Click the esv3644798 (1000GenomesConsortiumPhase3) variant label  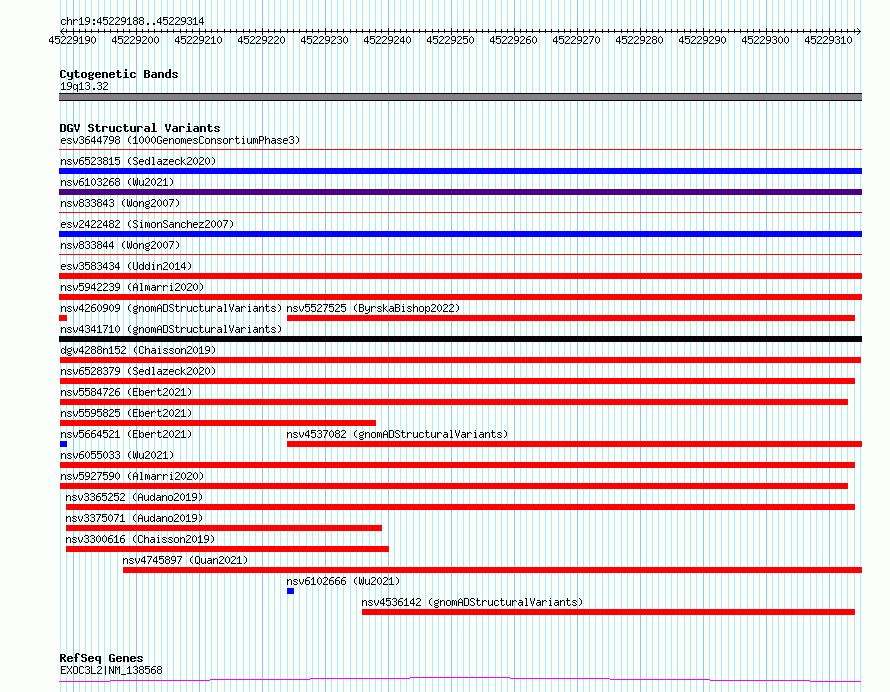(x=180, y=140)
